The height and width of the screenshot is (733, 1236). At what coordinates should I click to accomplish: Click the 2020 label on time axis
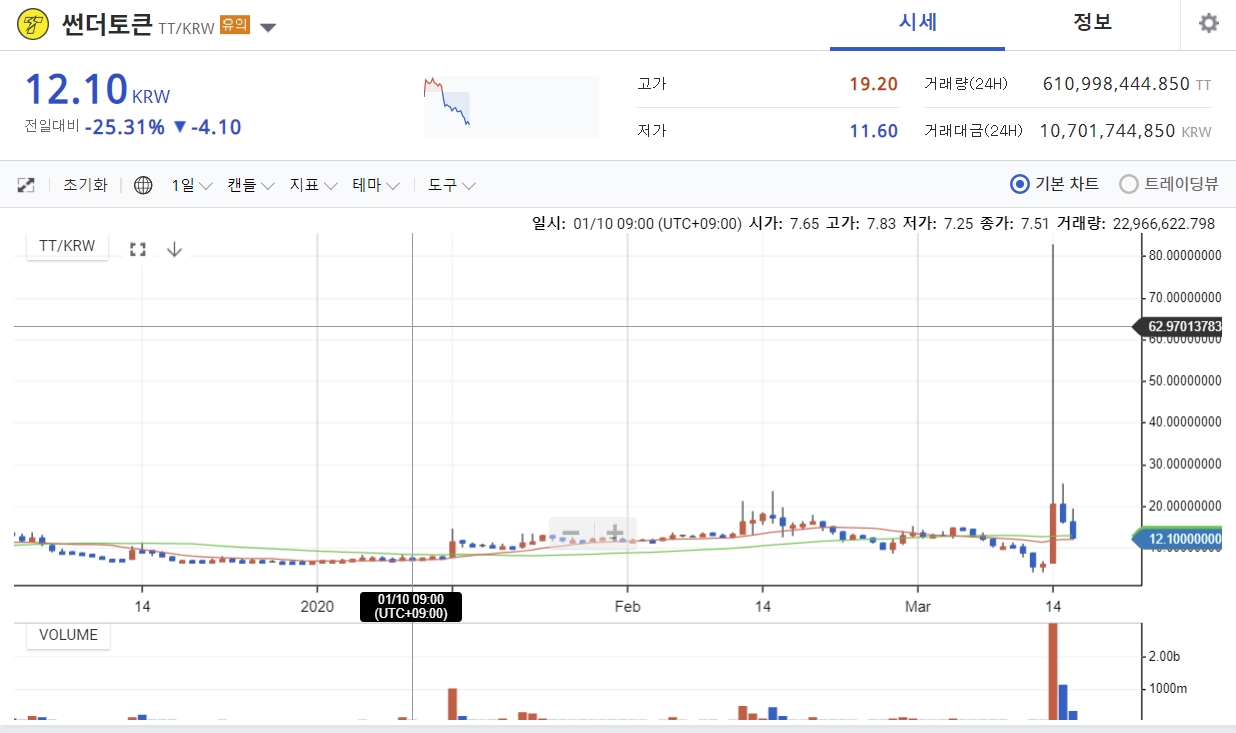pyautogui.click(x=317, y=606)
